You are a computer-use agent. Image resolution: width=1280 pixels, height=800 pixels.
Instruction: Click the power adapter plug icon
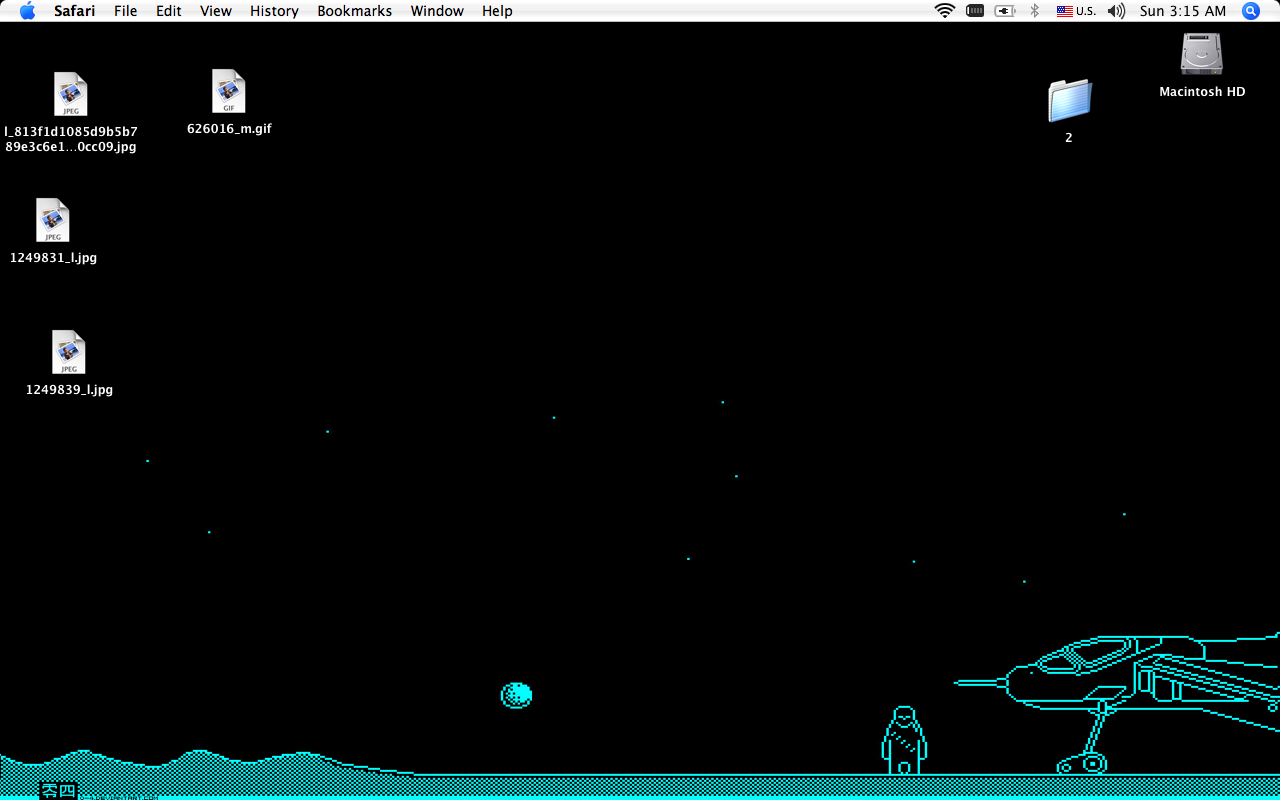(x=1005, y=11)
